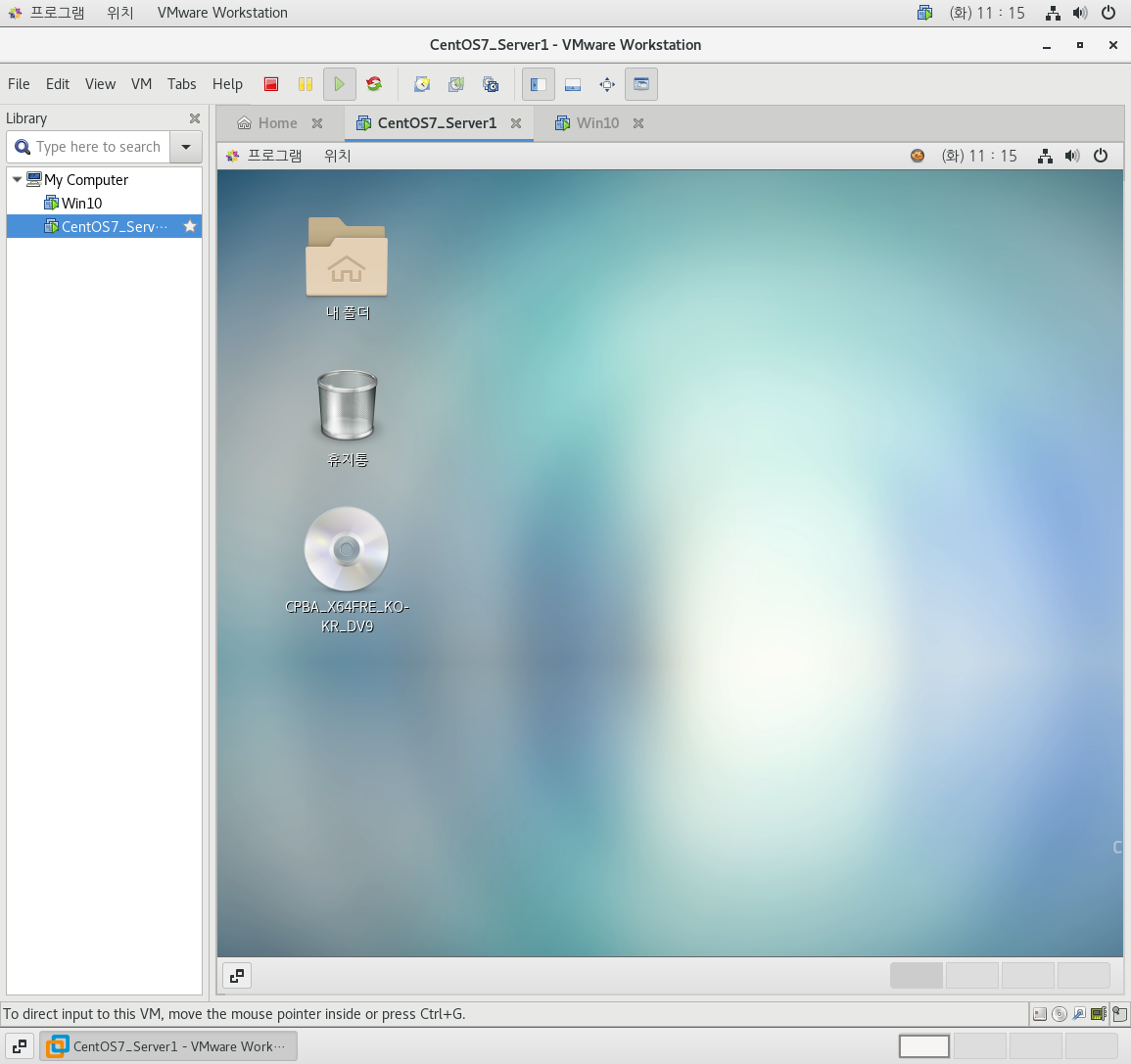
Task: Click the host network icon in top bar
Action: [1053, 13]
